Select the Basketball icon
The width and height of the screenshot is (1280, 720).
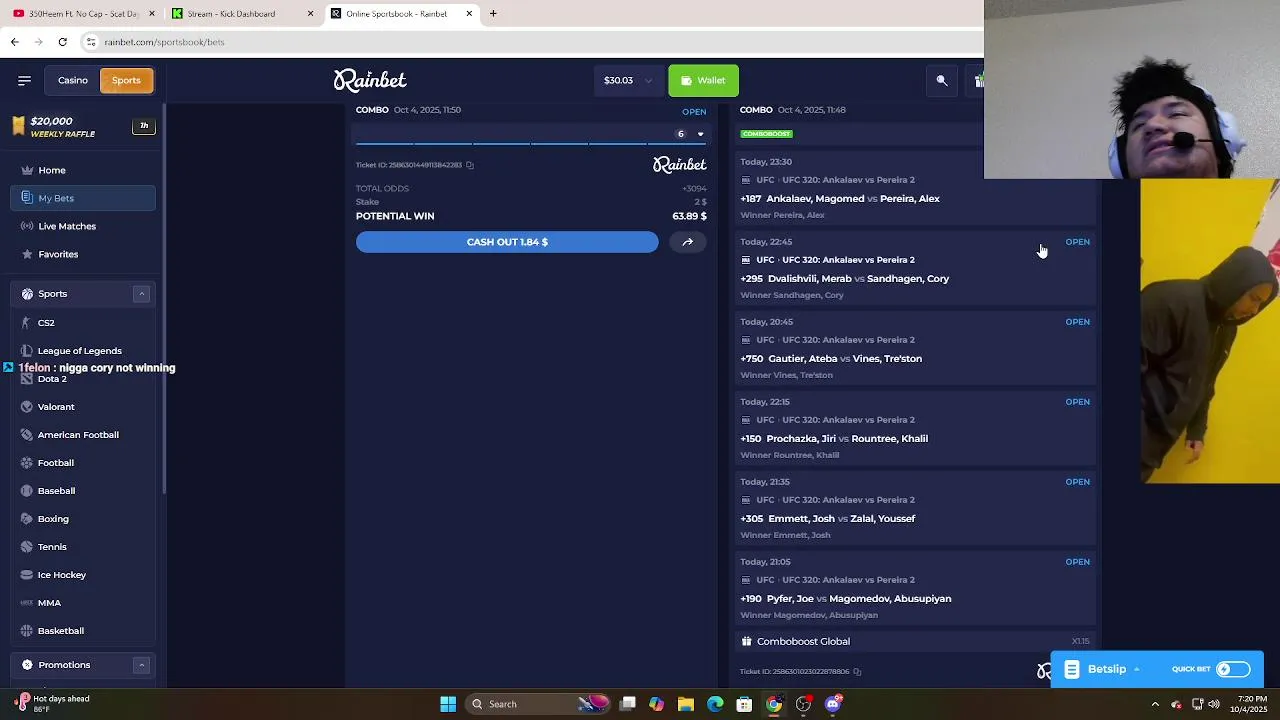[27, 631]
